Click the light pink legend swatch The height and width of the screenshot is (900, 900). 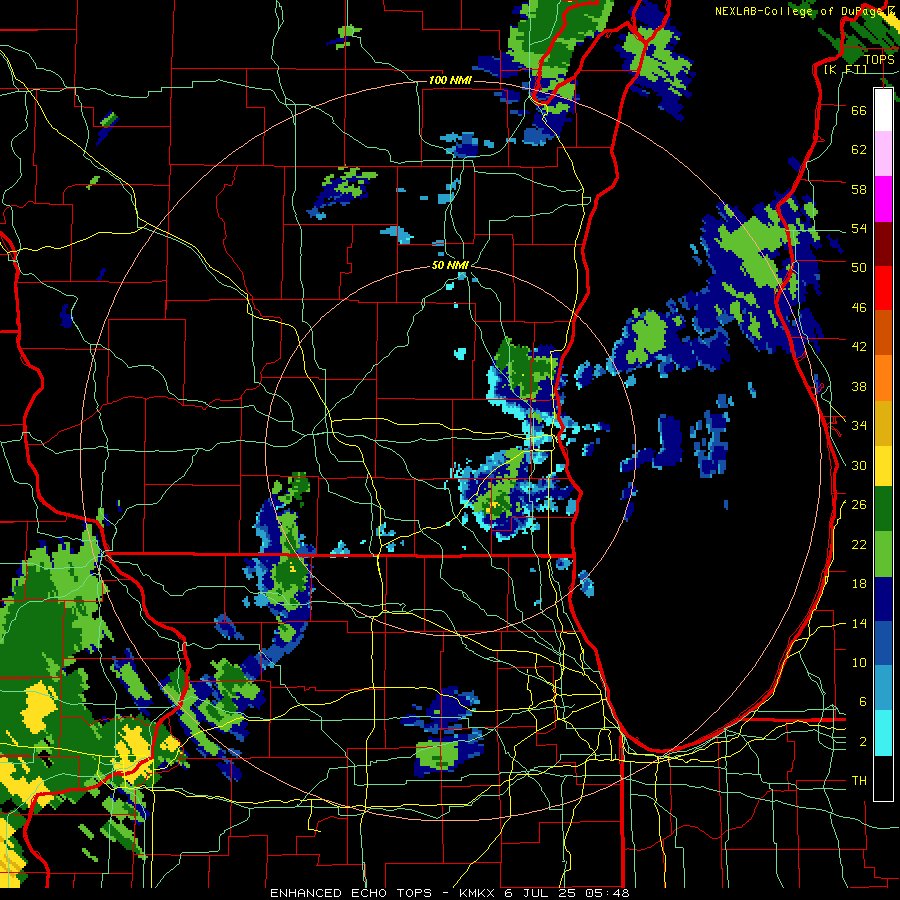click(x=883, y=154)
